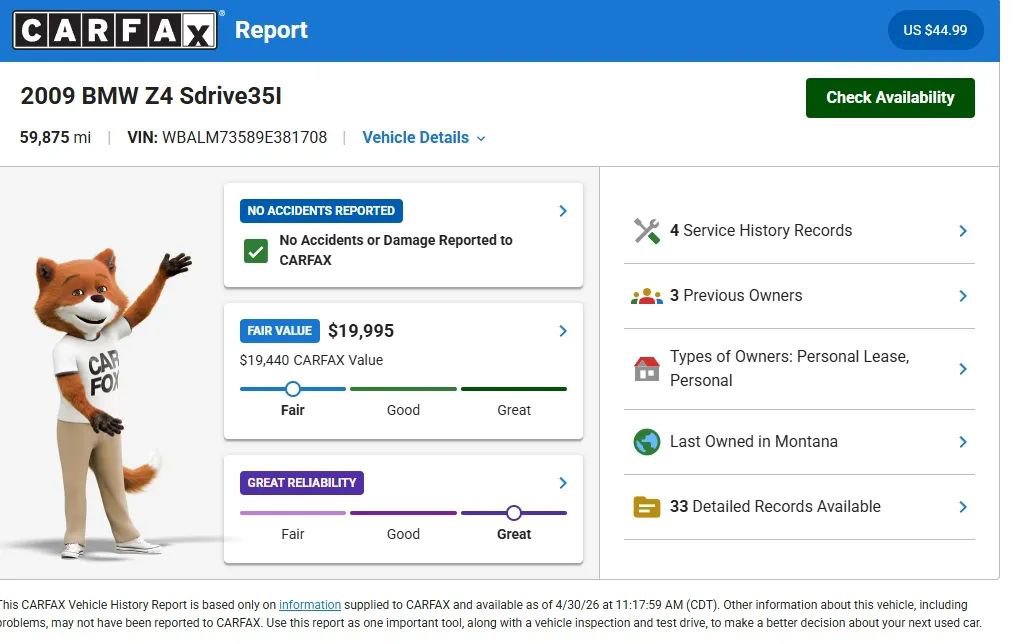Viewport: 1012px width, 644px height.
Task: Click the 2009 BMW Z4 Sdrive35I title
Action: (x=151, y=96)
